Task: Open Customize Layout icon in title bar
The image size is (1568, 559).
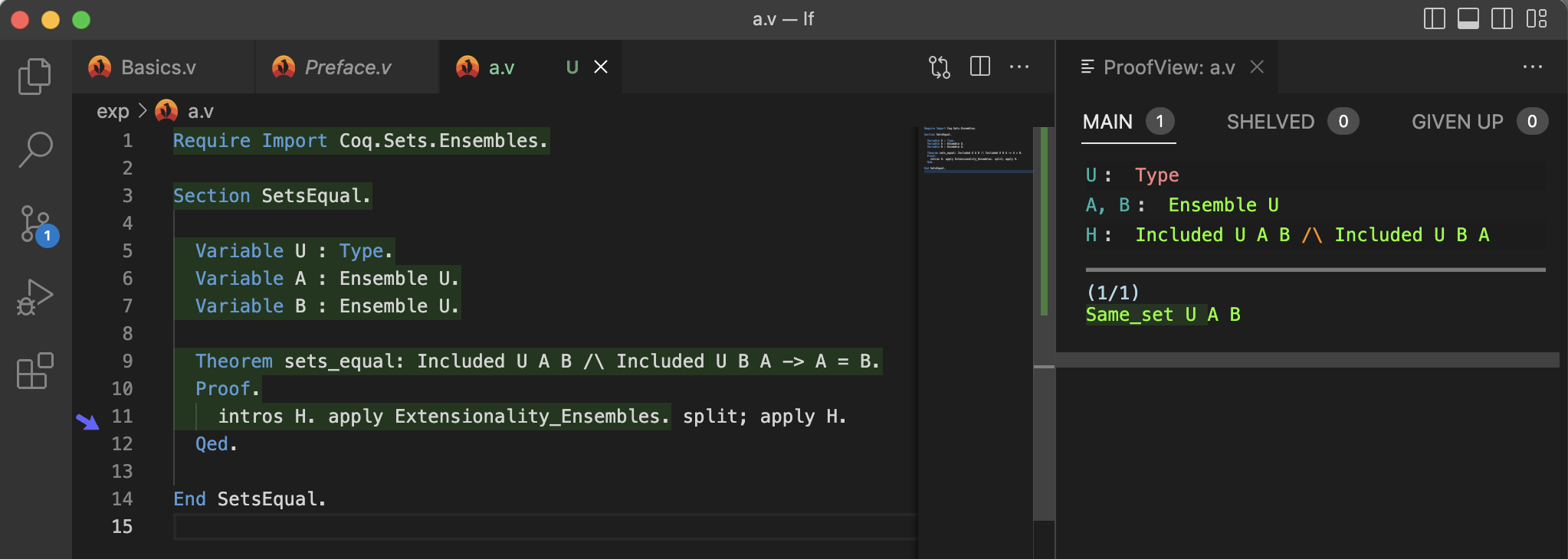Action: pyautogui.click(x=1537, y=18)
